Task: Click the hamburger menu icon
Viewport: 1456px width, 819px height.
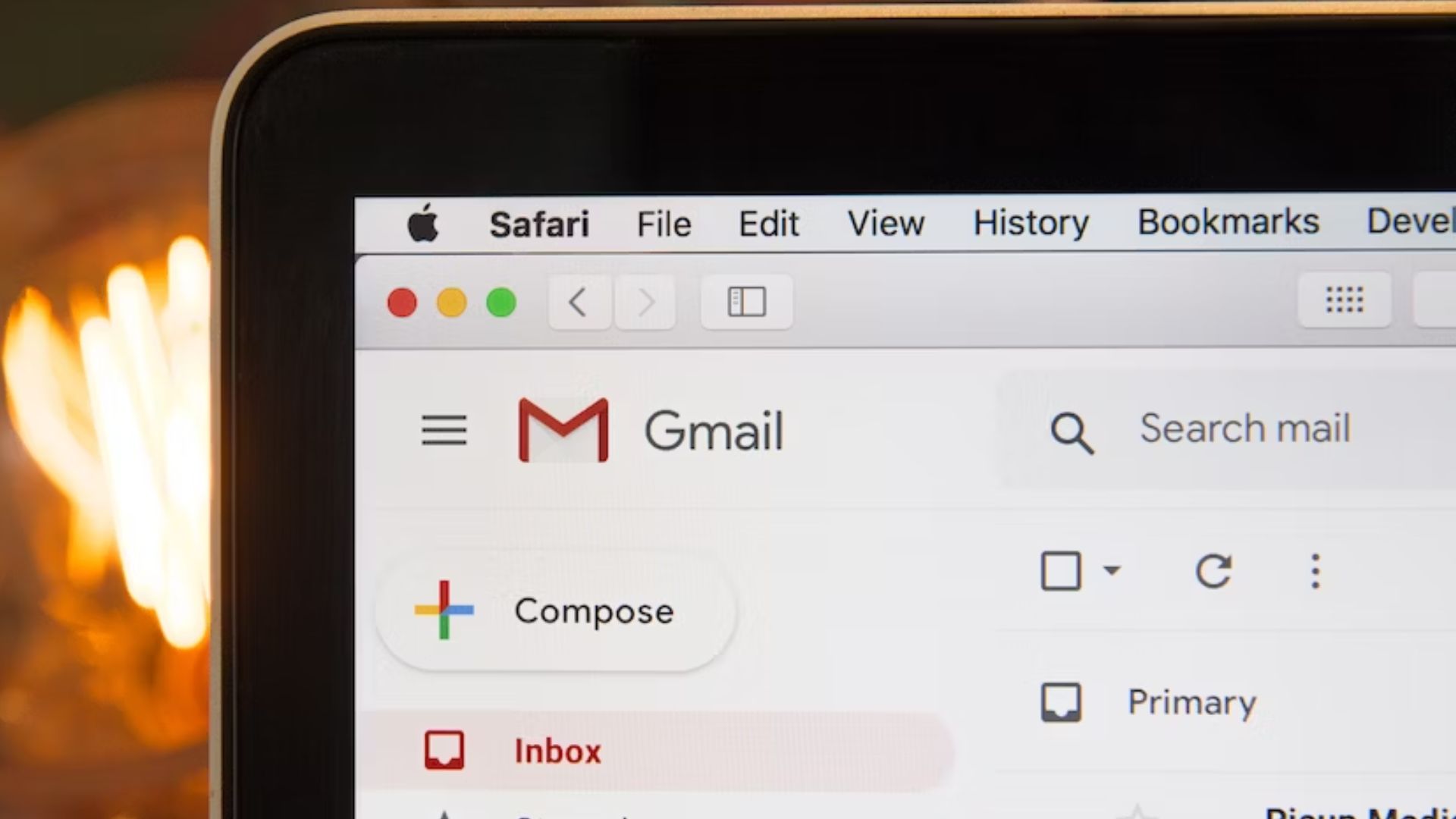Action: tap(445, 430)
